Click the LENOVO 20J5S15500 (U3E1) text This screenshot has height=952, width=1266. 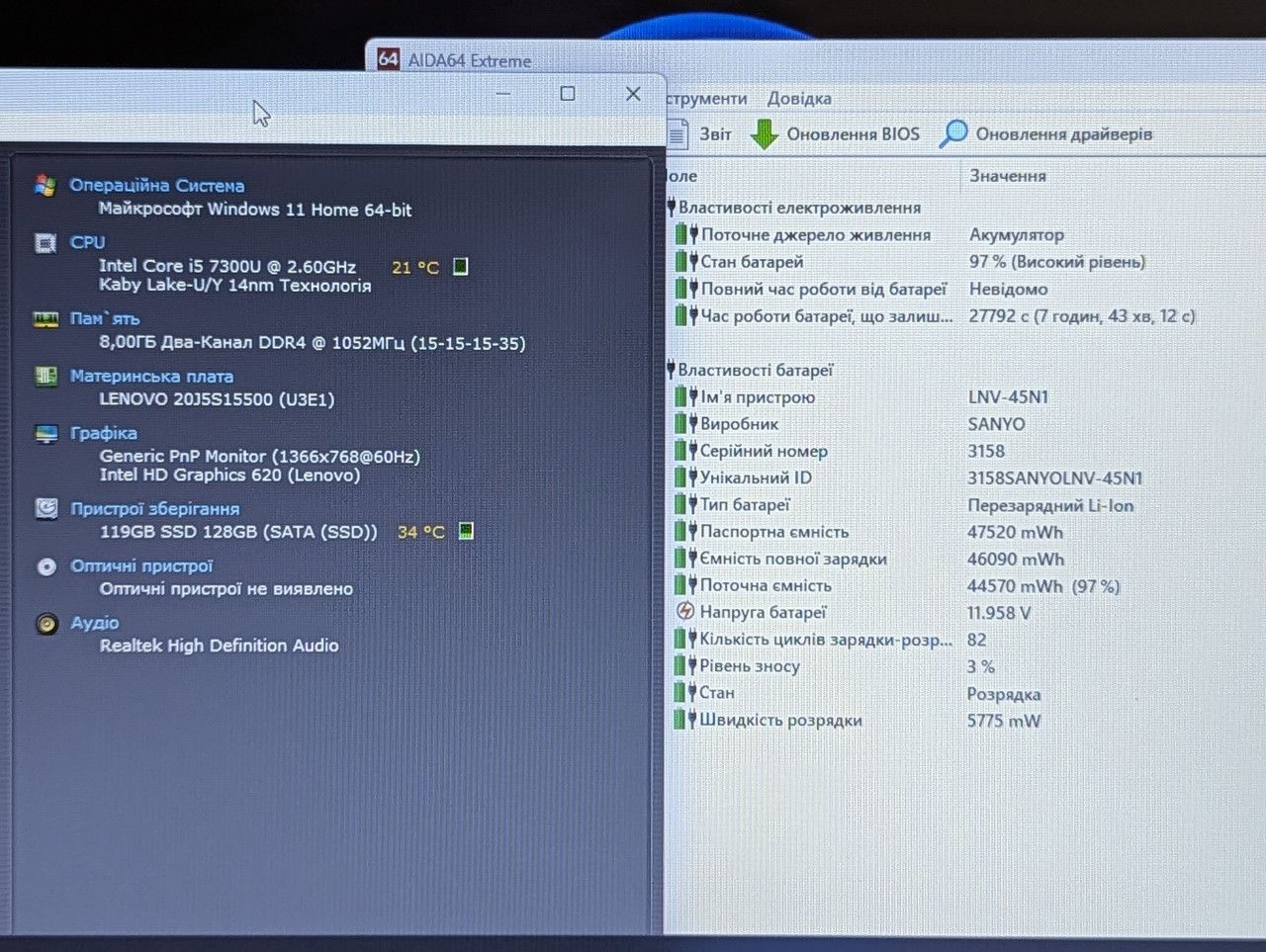point(217,399)
